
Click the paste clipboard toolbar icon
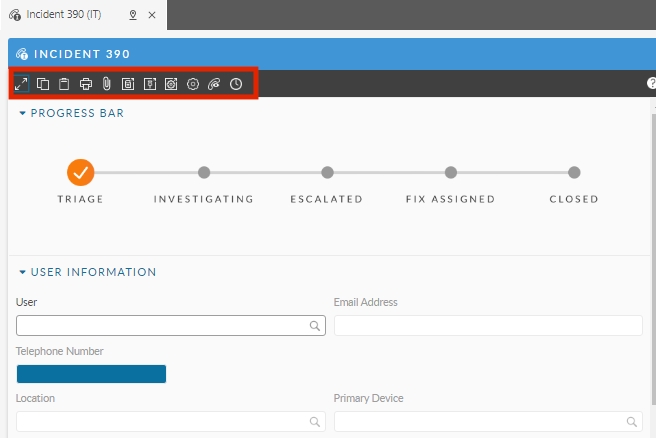(64, 84)
